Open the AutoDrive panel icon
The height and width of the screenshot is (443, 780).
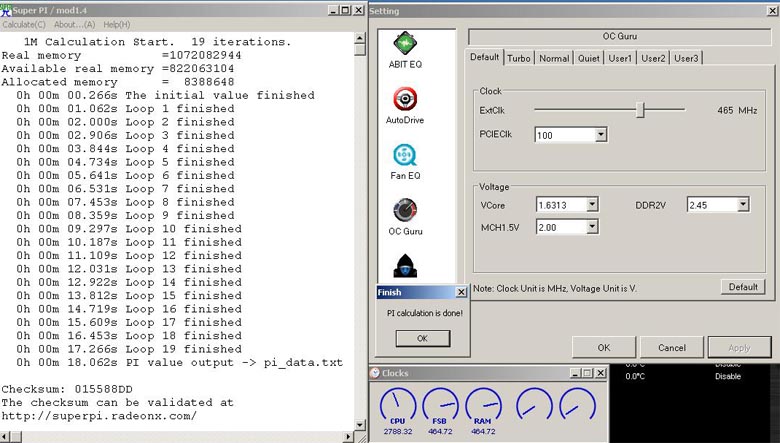405,99
